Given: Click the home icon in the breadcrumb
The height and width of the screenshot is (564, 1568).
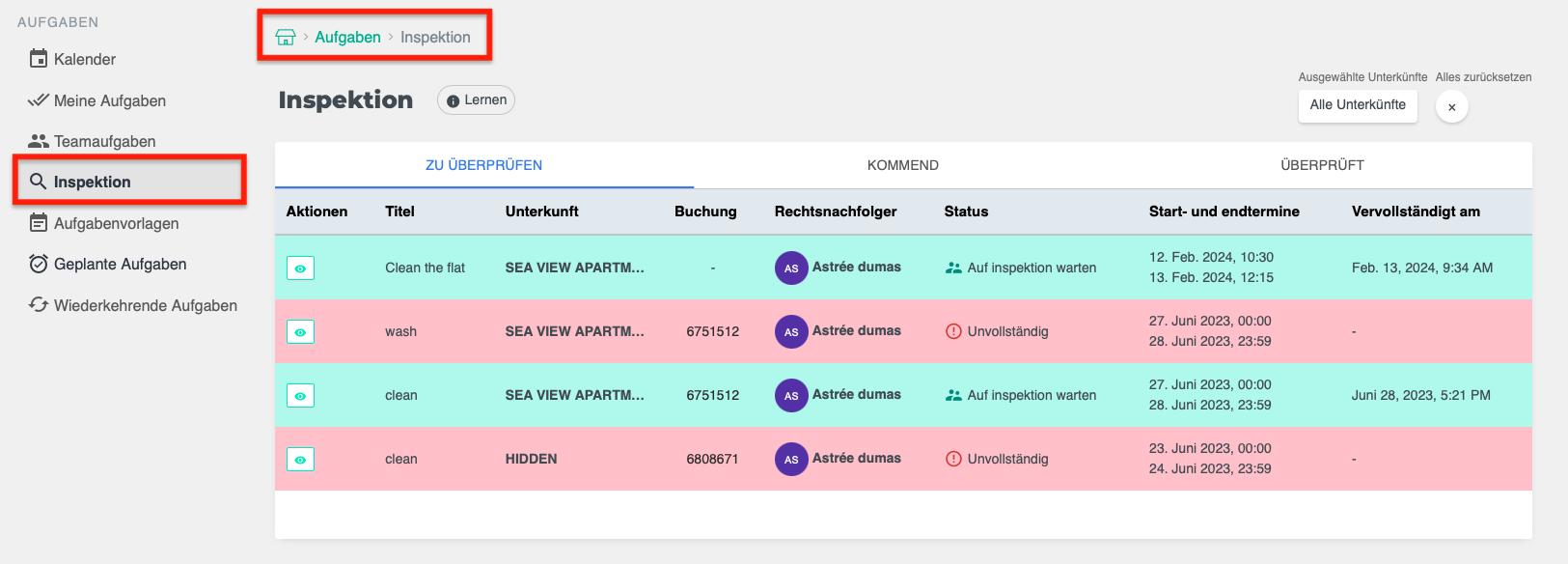Looking at the screenshot, I should tap(286, 37).
